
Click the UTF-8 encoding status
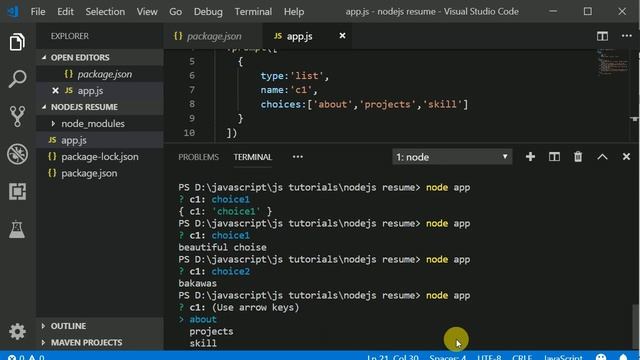[489, 357]
